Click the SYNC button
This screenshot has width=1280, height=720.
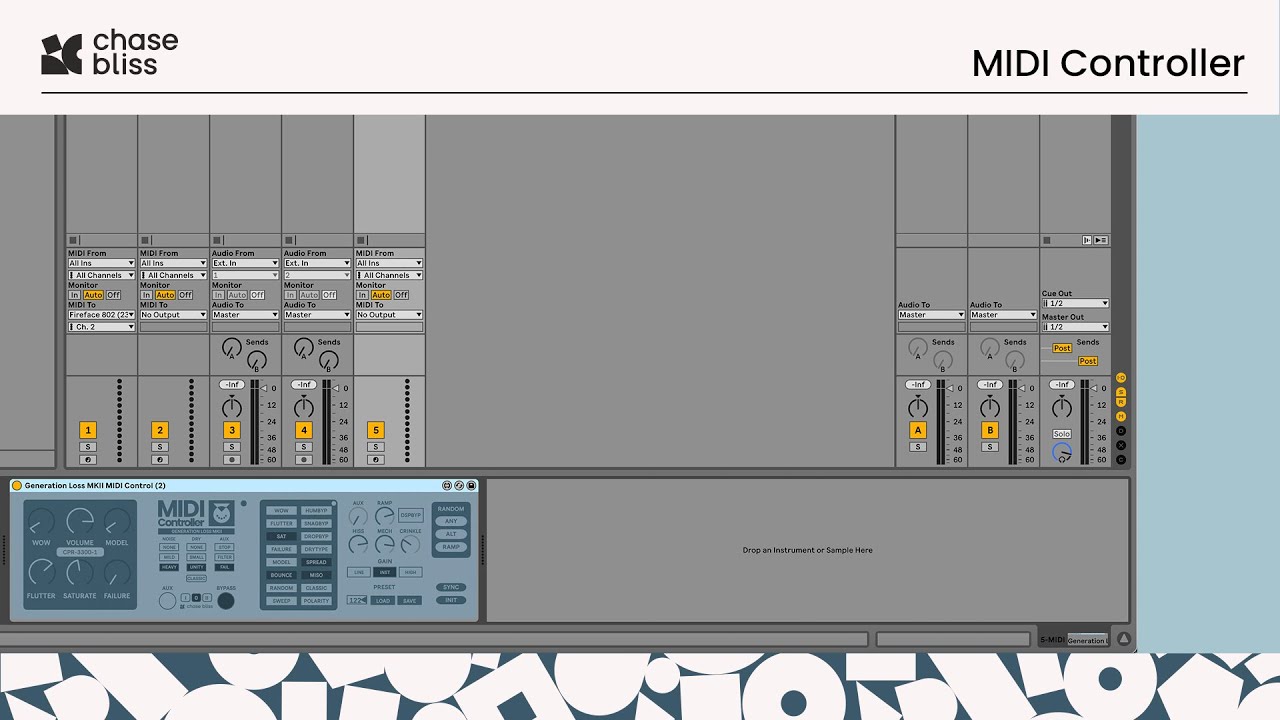point(451,587)
